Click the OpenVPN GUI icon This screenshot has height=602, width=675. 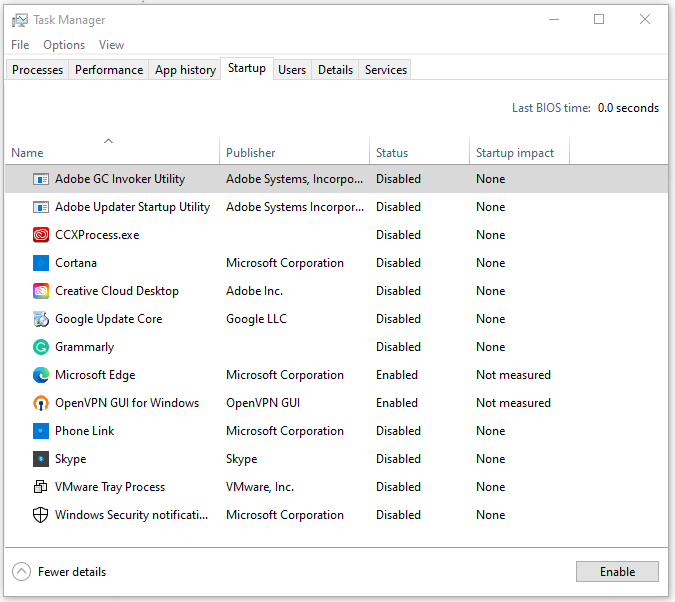(x=41, y=403)
